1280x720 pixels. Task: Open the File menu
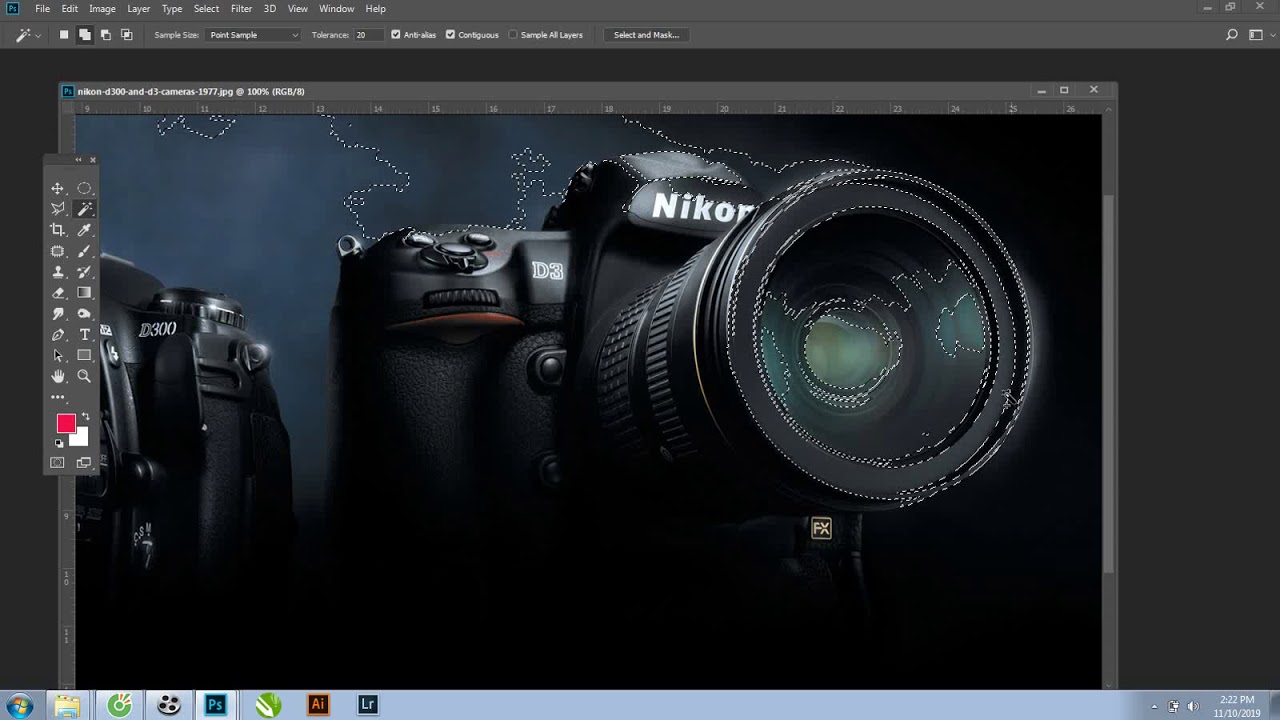(x=42, y=9)
